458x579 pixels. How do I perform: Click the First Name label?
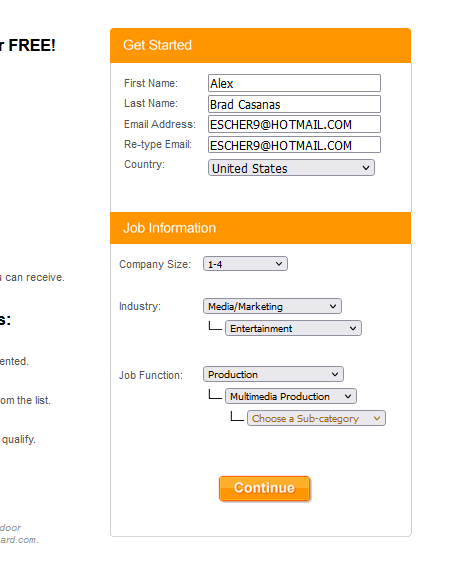(151, 83)
